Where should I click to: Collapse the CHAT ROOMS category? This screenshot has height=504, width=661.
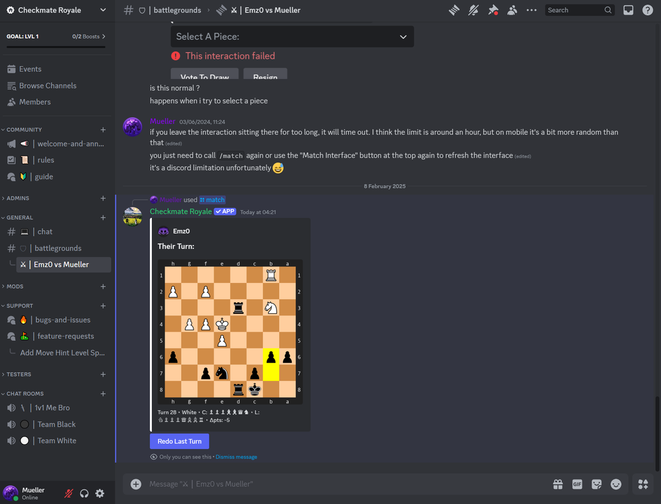click(25, 394)
